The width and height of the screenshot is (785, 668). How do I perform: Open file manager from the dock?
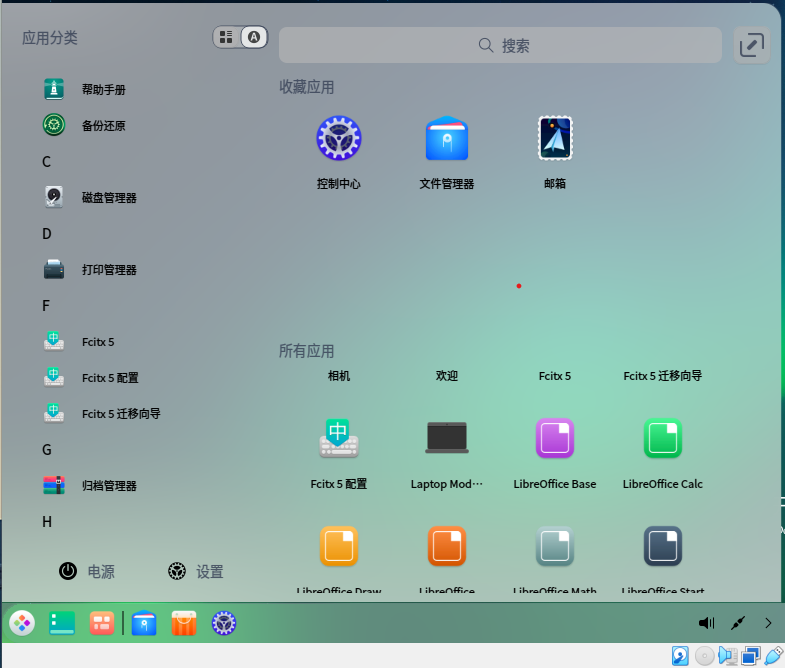(x=144, y=623)
